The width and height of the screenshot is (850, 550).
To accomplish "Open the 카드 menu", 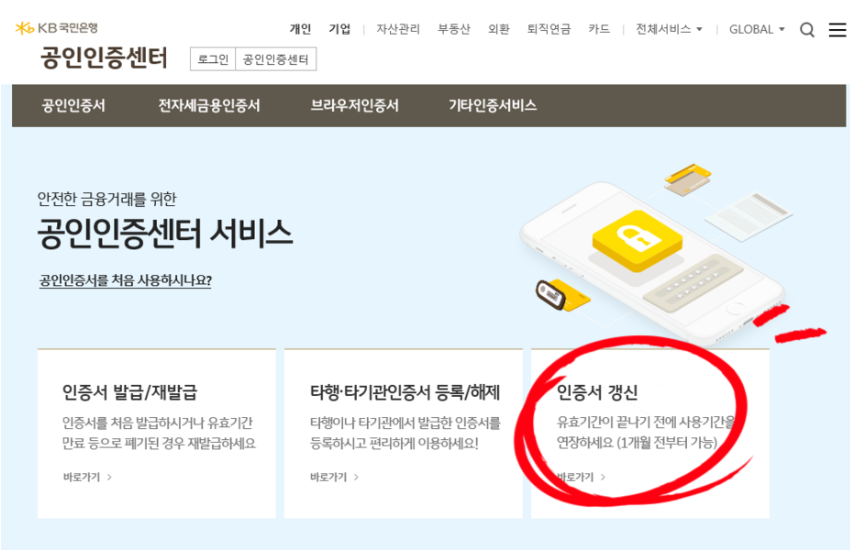I will point(599,29).
